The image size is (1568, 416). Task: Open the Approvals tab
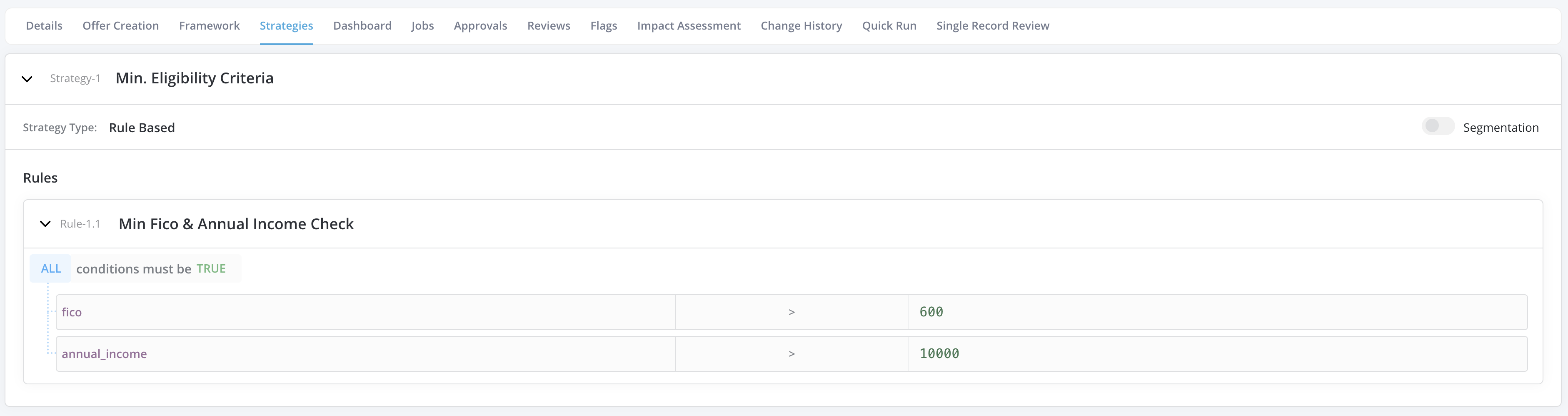[x=480, y=25]
